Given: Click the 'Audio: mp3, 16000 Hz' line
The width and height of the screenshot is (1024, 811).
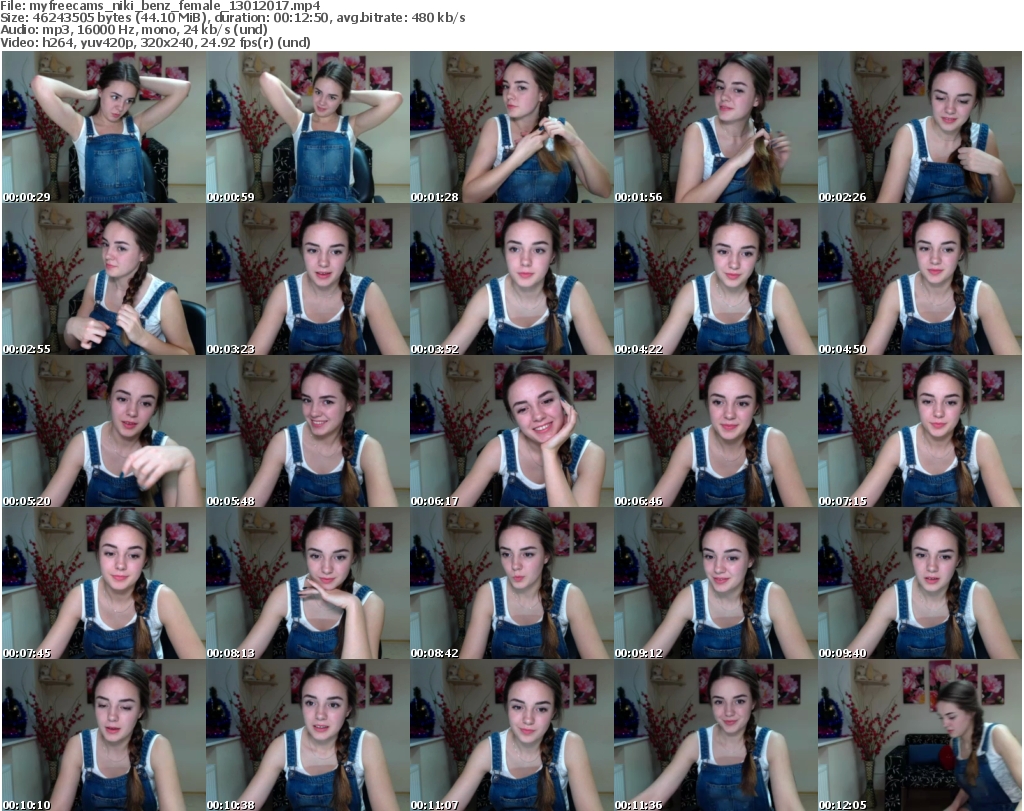Looking at the screenshot, I should [x=134, y=30].
